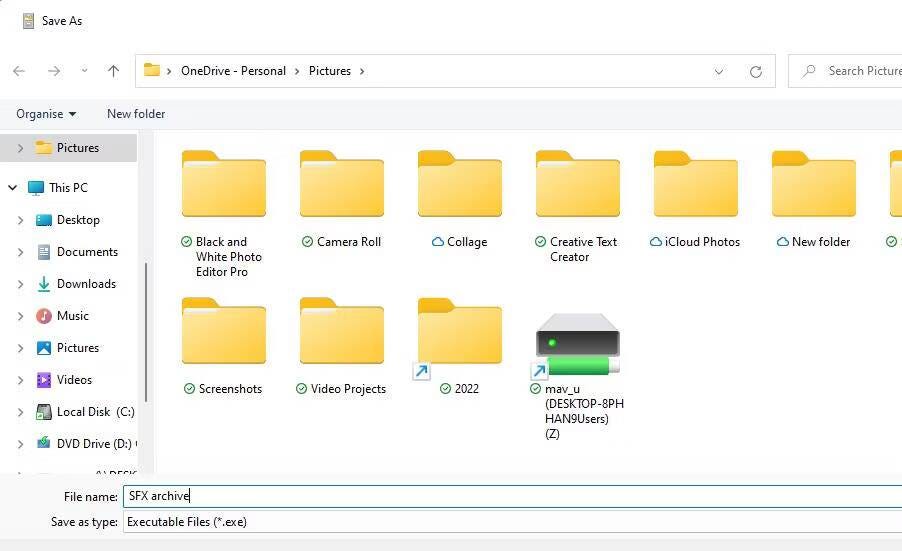
Task: Select Pictures in the address path
Action: [330, 71]
